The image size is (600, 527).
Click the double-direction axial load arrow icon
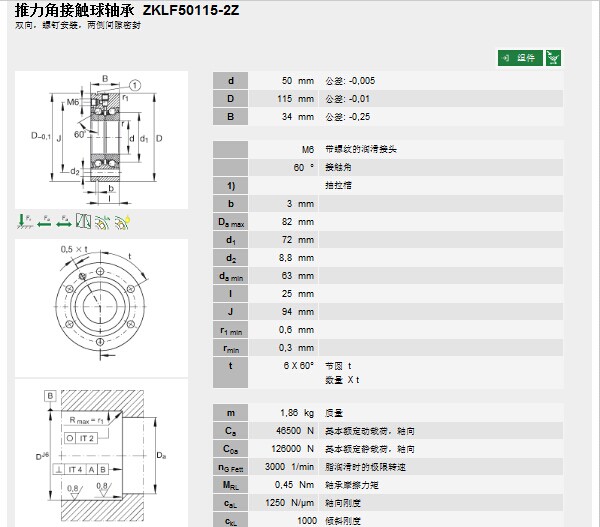(64, 220)
